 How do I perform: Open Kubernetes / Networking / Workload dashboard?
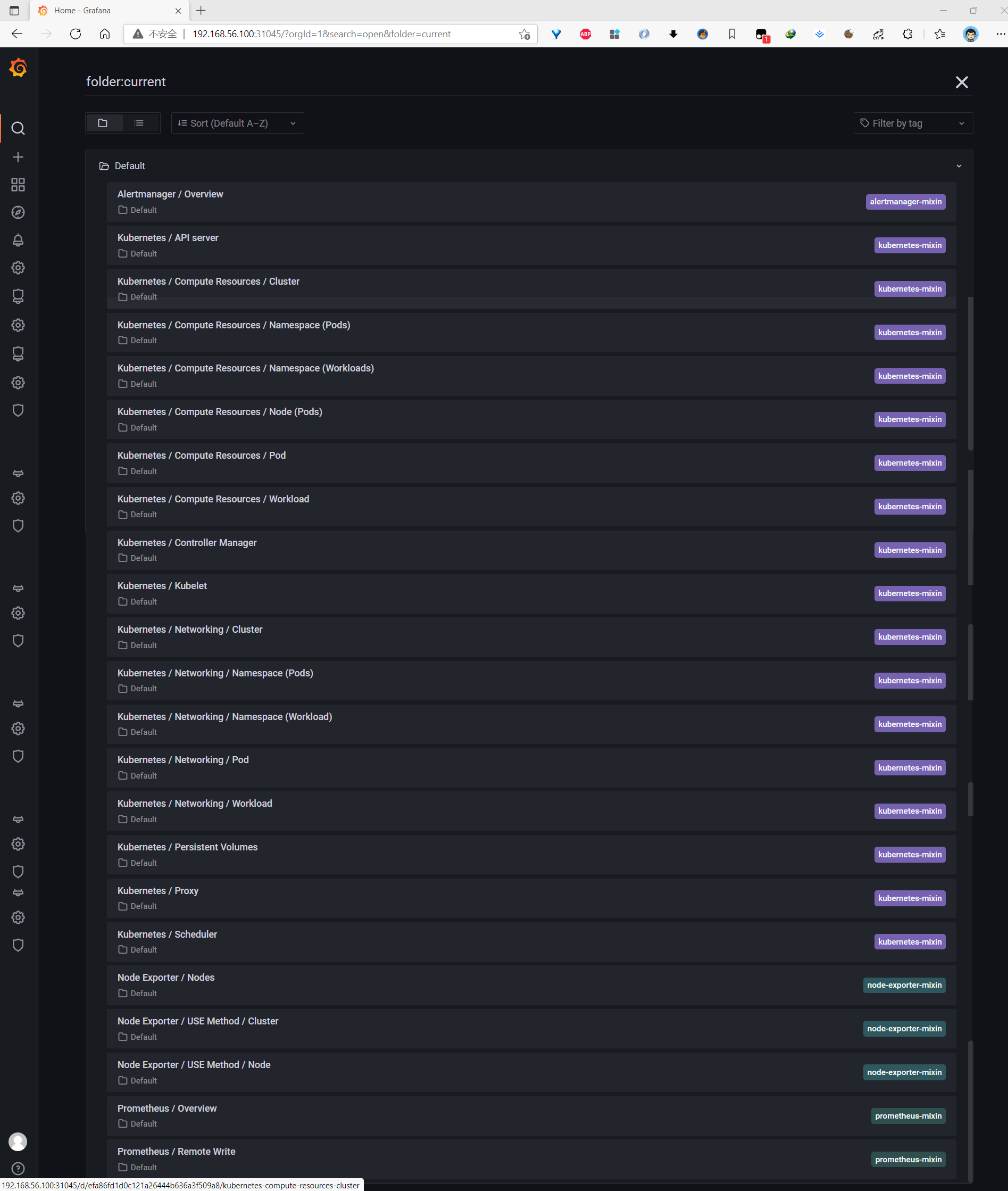[x=531, y=811]
